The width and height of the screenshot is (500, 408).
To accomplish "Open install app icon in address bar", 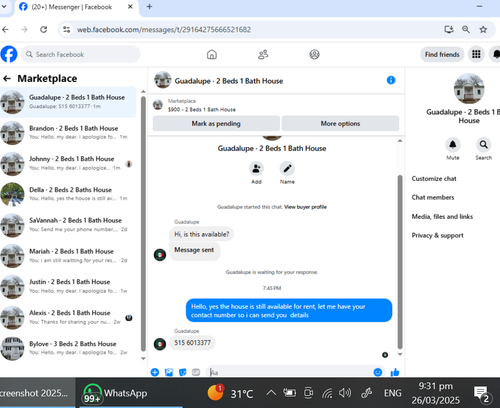I will click(449, 30).
